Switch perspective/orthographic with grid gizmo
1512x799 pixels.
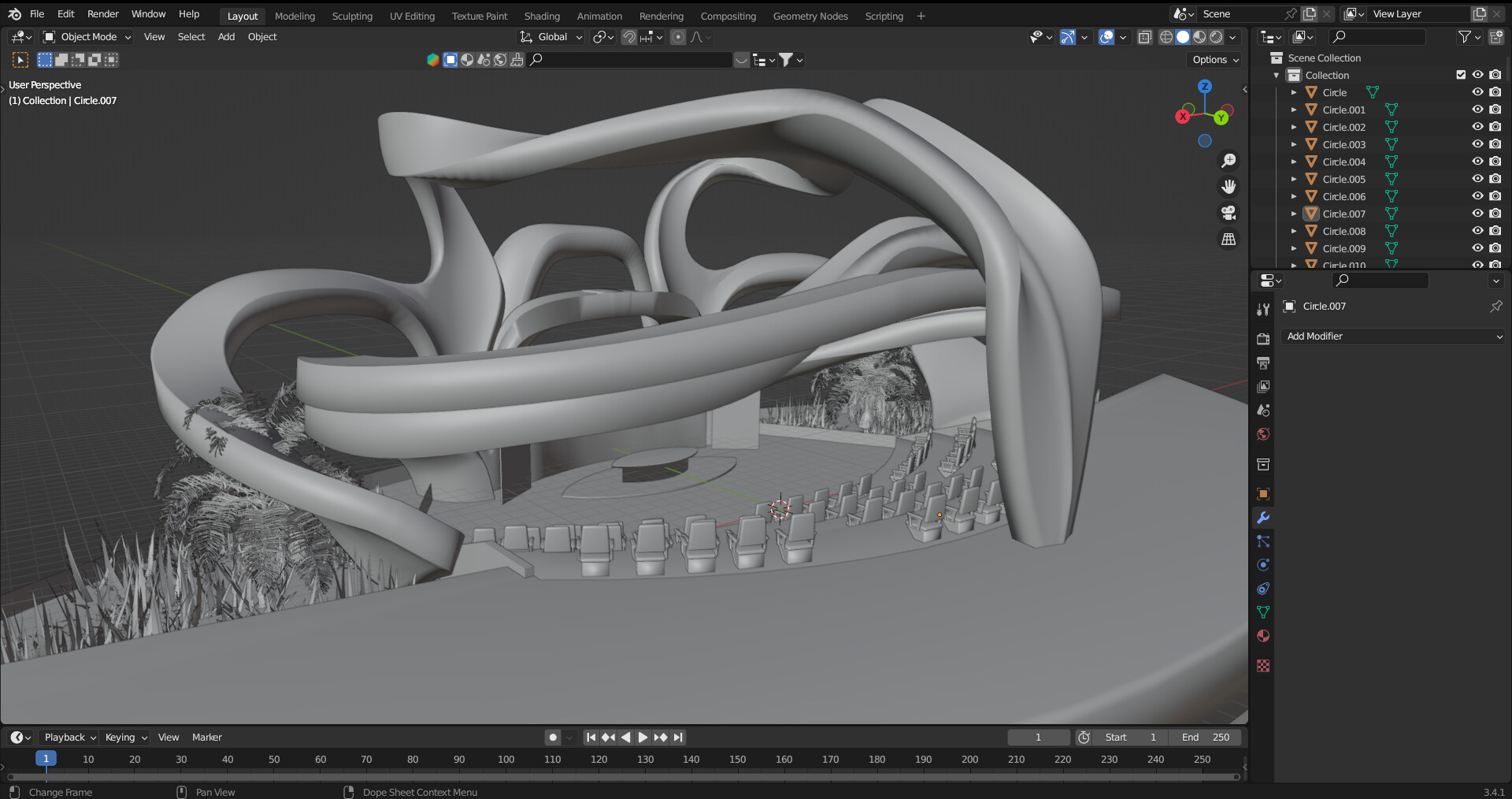tap(1228, 239)
